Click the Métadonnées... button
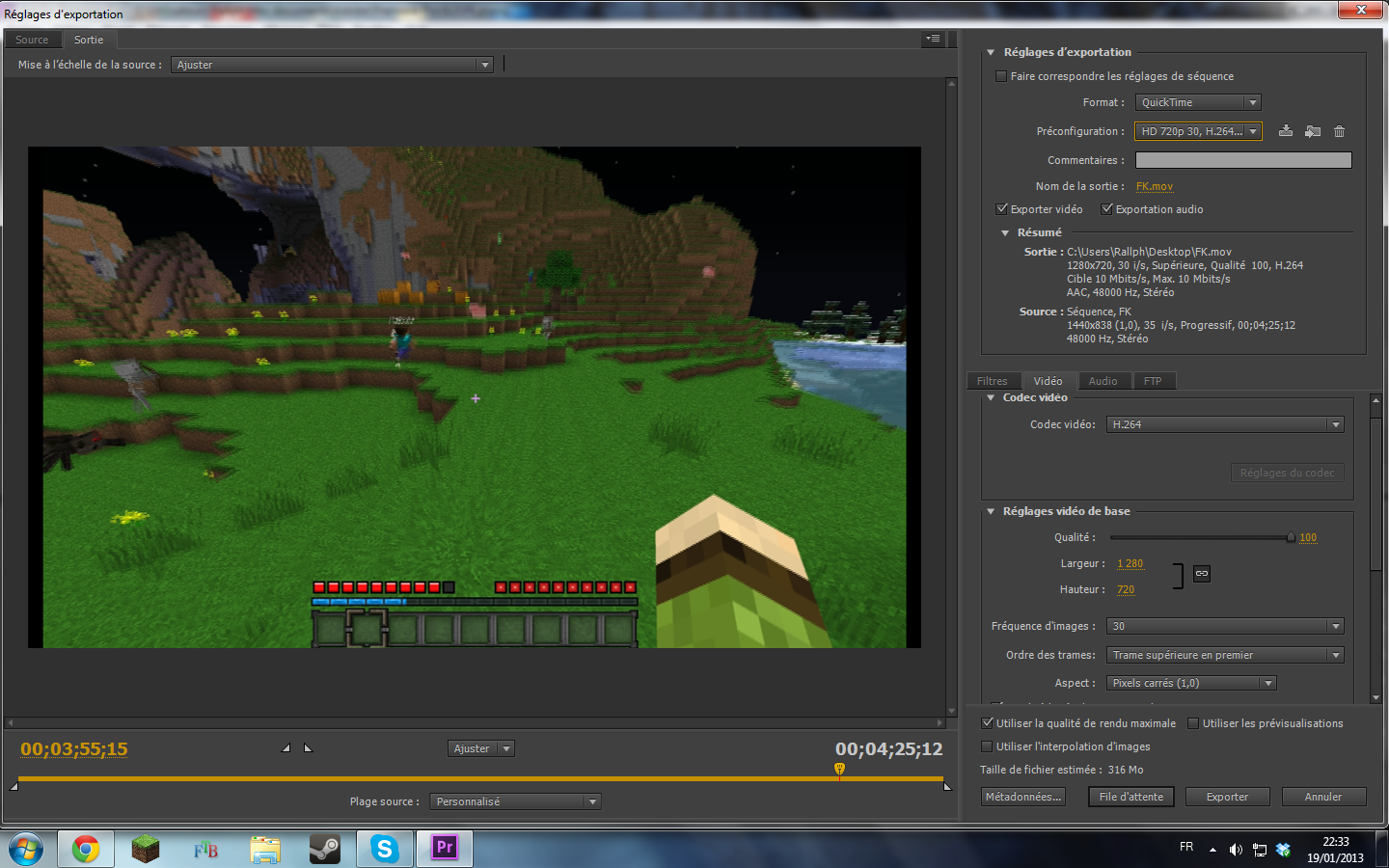Viewport: 1389px width, 868px height. pyautogui.click(x=1023, y=797)
